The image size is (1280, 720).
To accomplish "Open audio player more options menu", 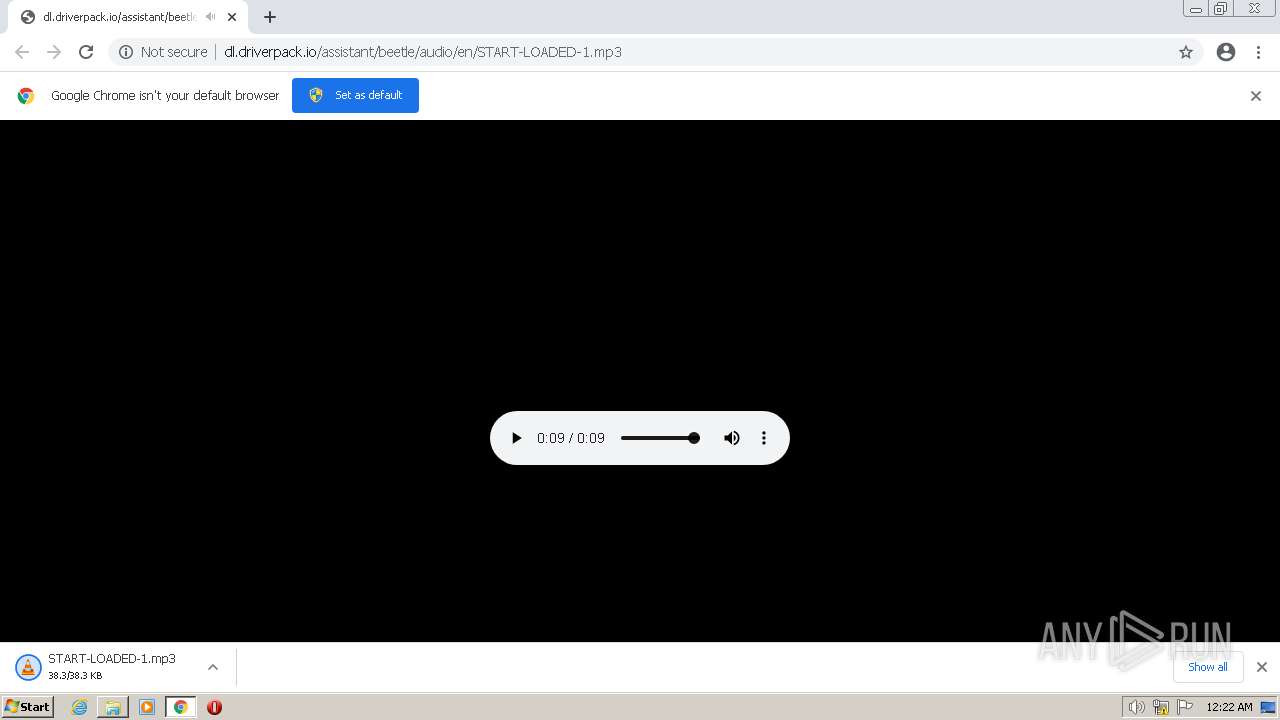I will click(764, 438).
